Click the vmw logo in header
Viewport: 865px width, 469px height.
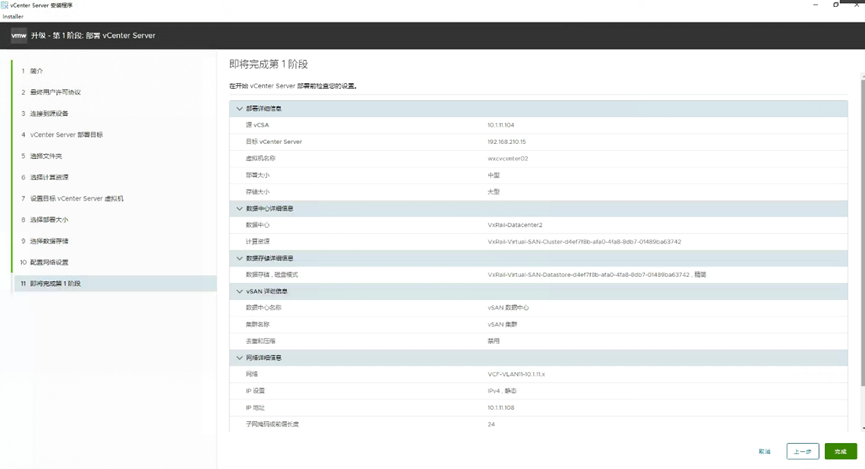(x=19, y=35)
